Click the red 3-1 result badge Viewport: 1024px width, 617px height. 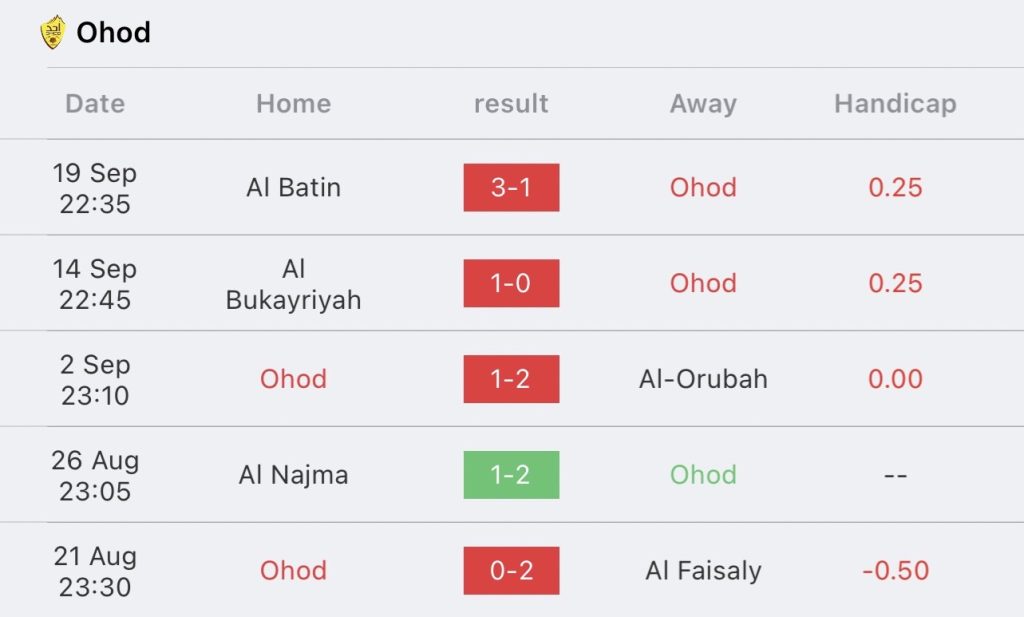click(x=511, y=188)
